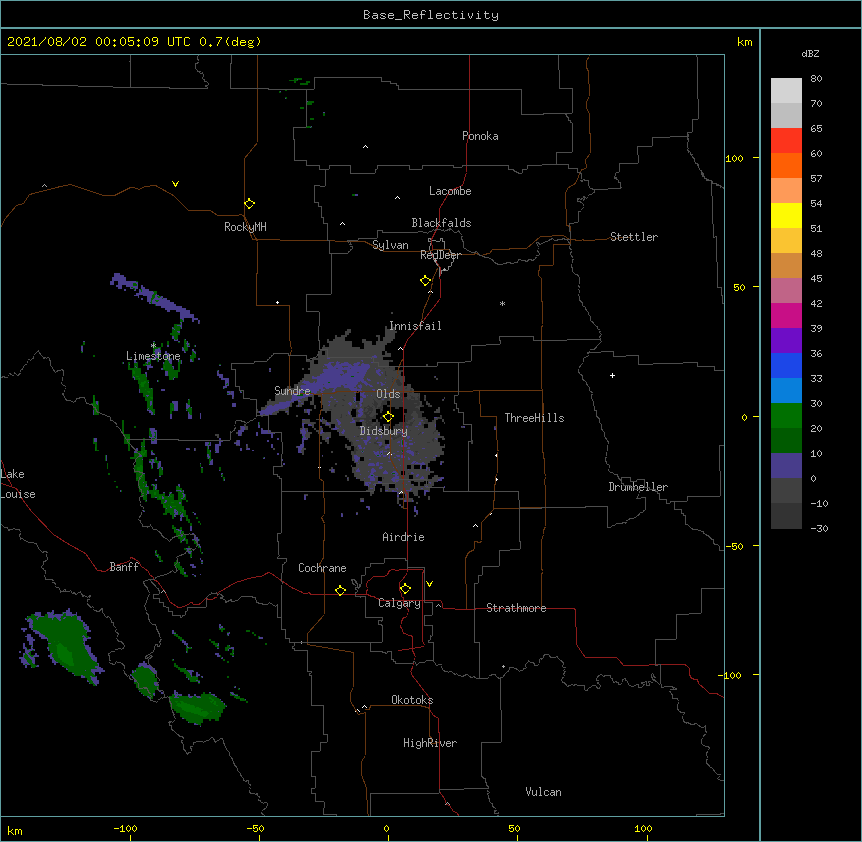Viewport: 862px width, 842px height.
Task: Select the Olds label
Action: [x=388, y=394]
